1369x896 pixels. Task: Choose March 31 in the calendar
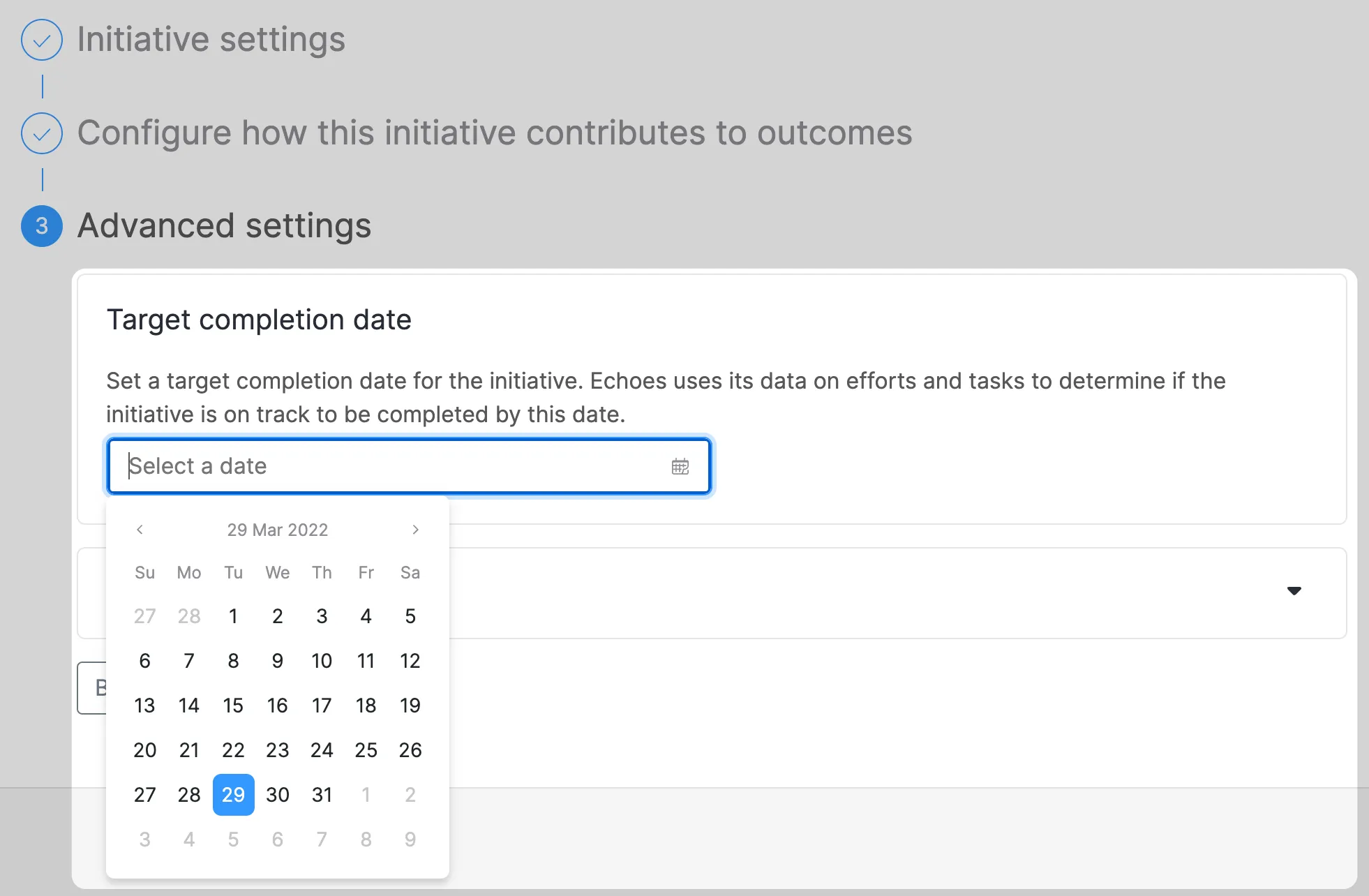pyautogui.click(x=322, y=795)
